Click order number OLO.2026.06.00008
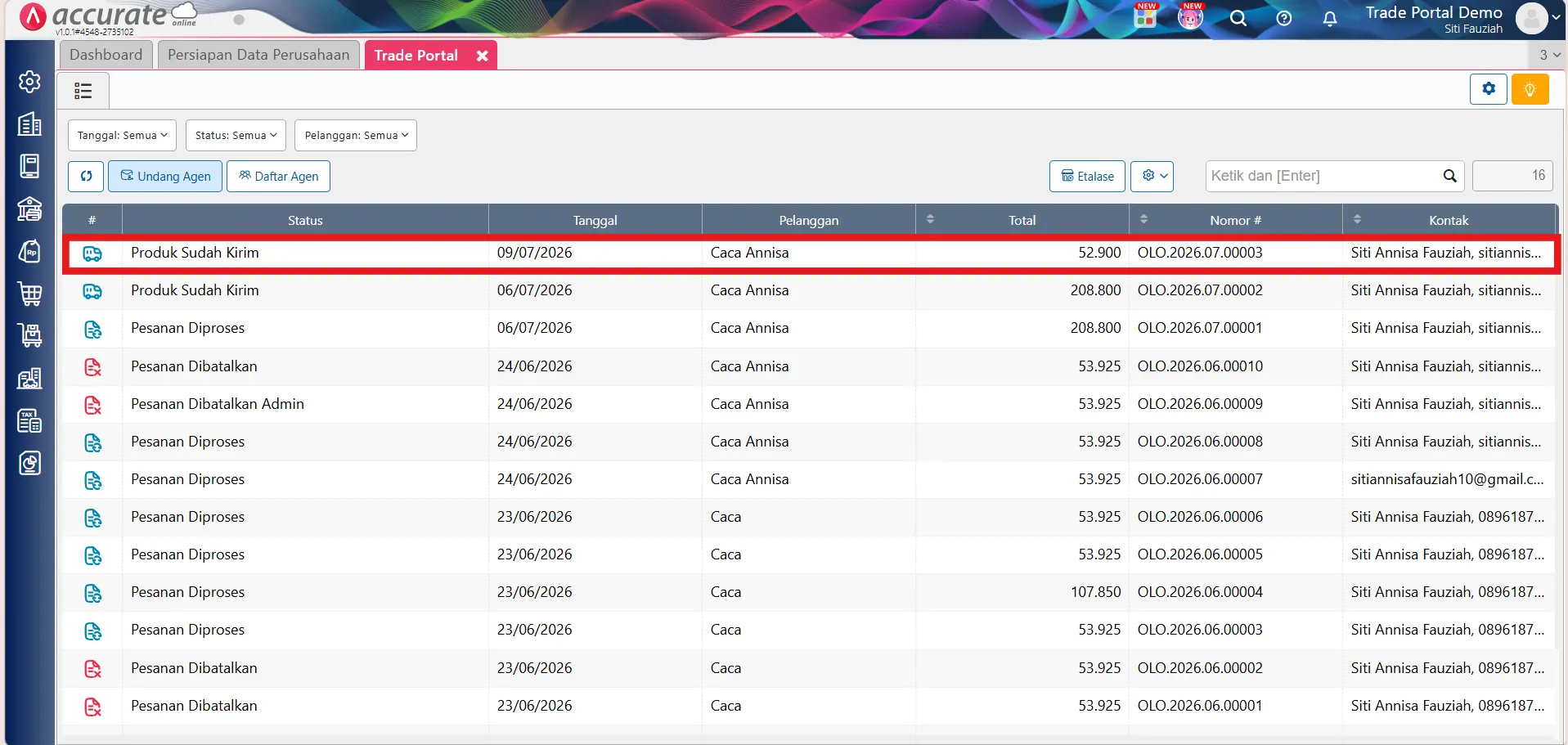 [1200, 442]
